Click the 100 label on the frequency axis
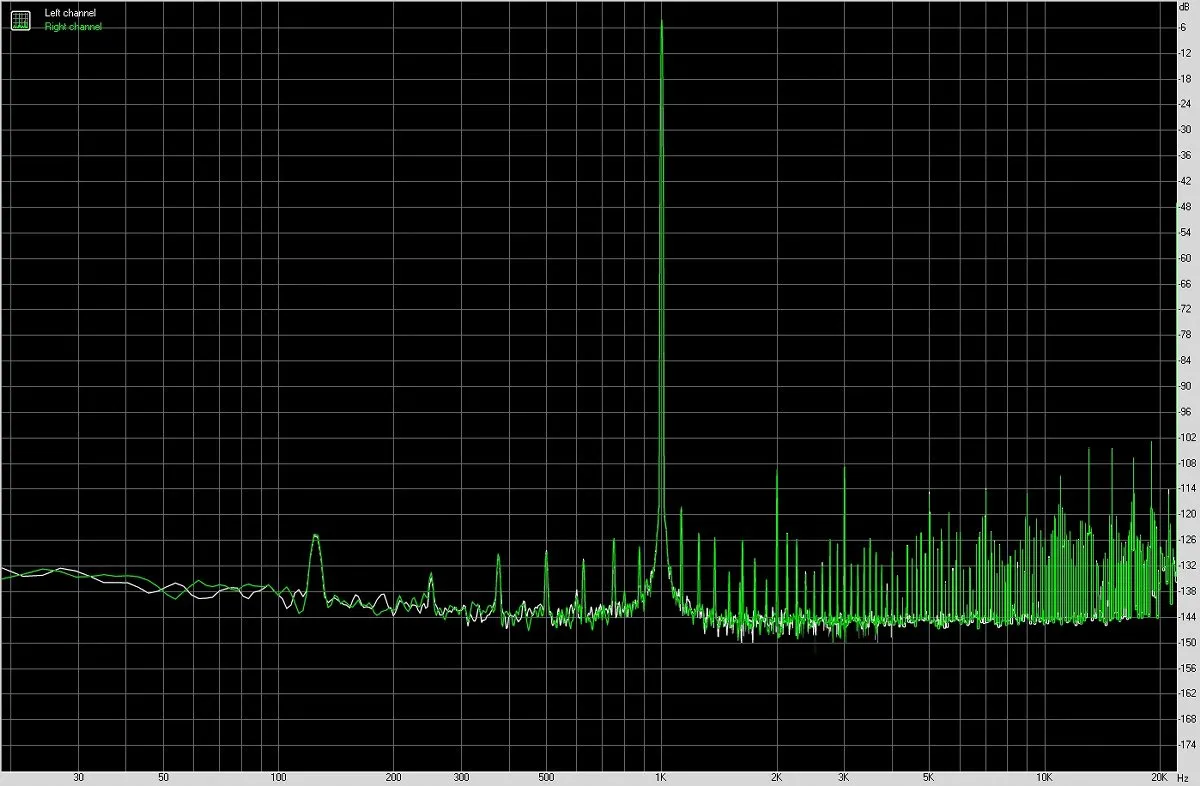This screenshot has width=1200, height=786. [x=278, y=777]
